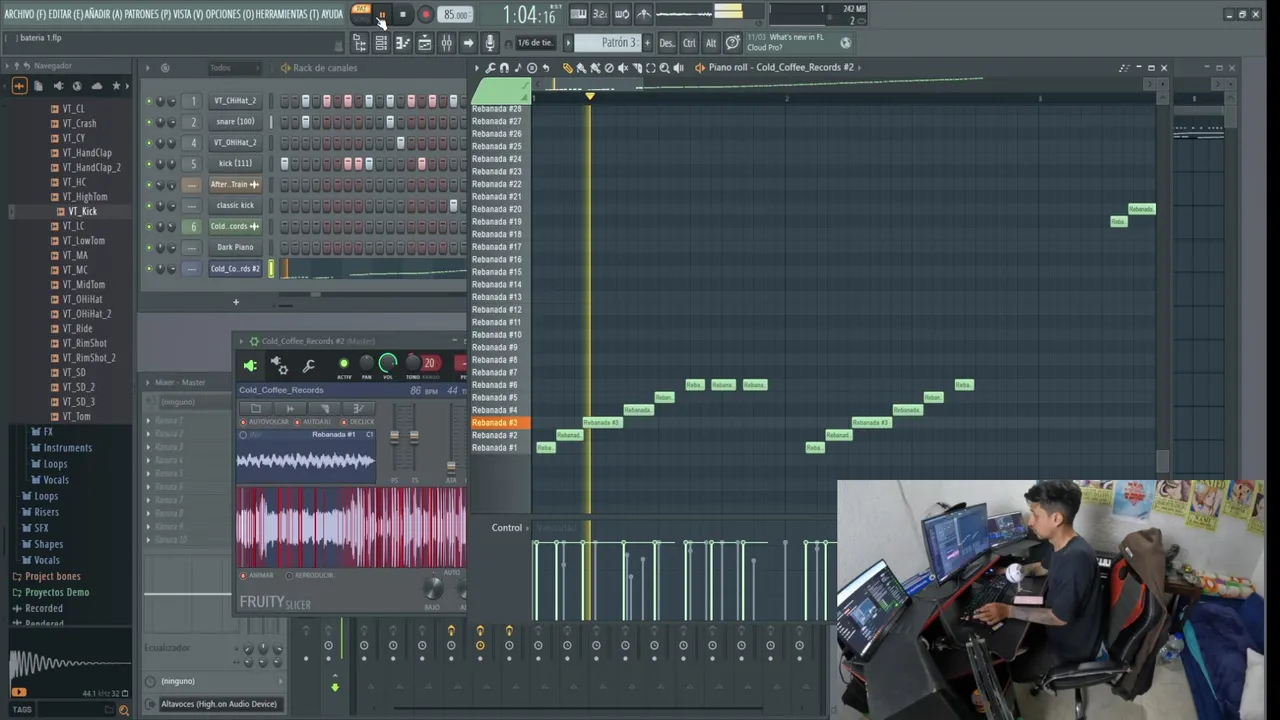Click Fruity Slicer folder load button
The height and width of the screenshot is (720, 1280).
[256, 408]
